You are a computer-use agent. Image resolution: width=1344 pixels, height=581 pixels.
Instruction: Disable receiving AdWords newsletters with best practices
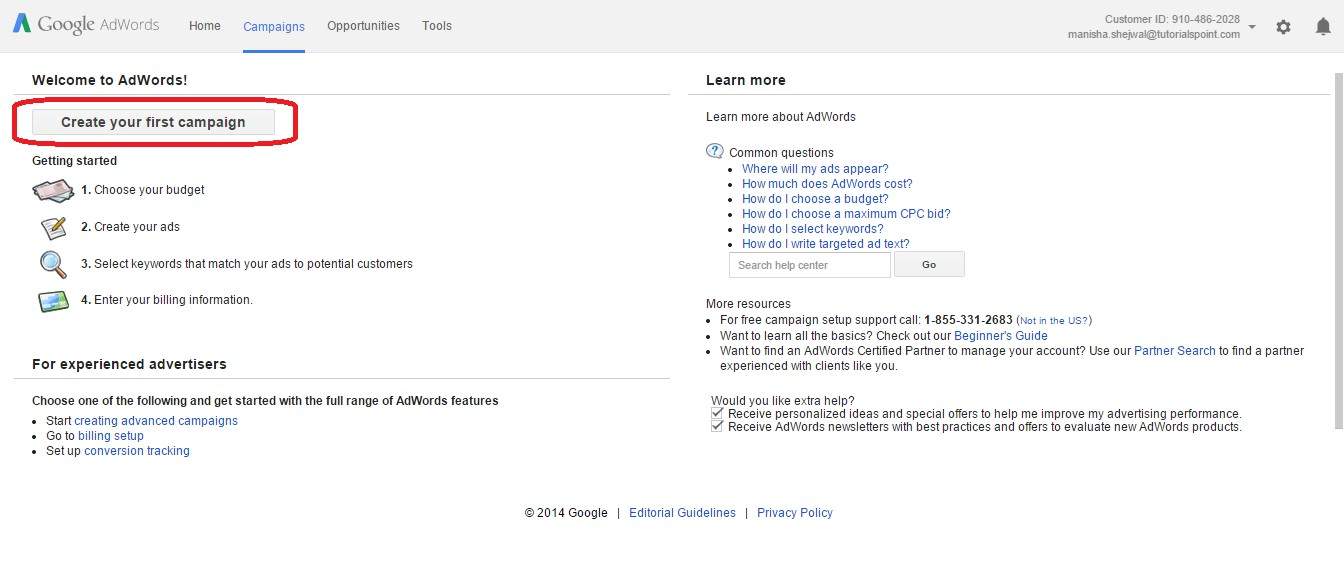pyautogui.click(x=716, y=424)
